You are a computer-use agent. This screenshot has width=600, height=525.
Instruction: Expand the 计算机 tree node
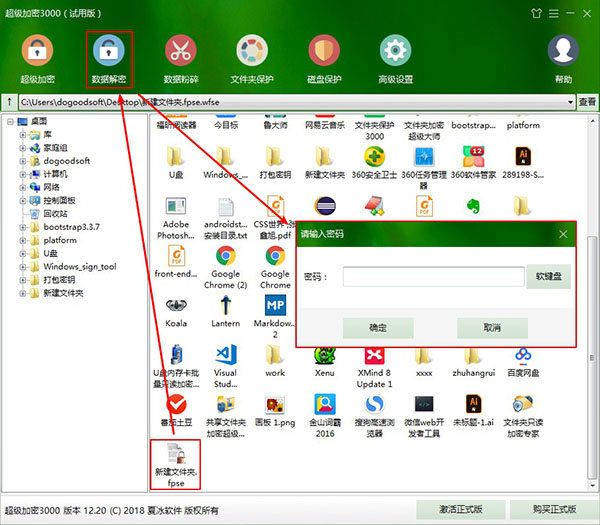coord(23,173)
